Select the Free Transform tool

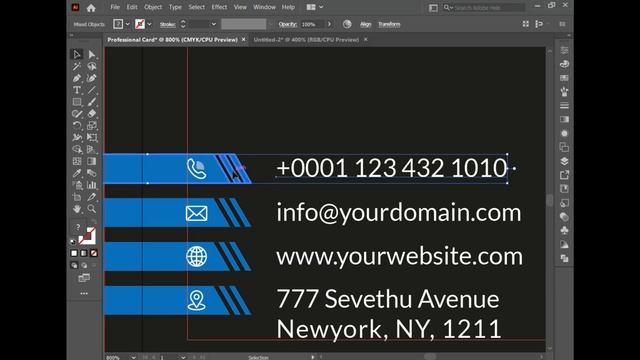[92, 137]
